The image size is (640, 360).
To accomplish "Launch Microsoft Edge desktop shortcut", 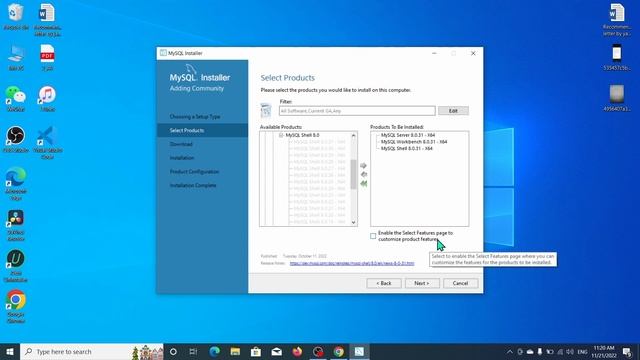I will (x=16, y=183).
